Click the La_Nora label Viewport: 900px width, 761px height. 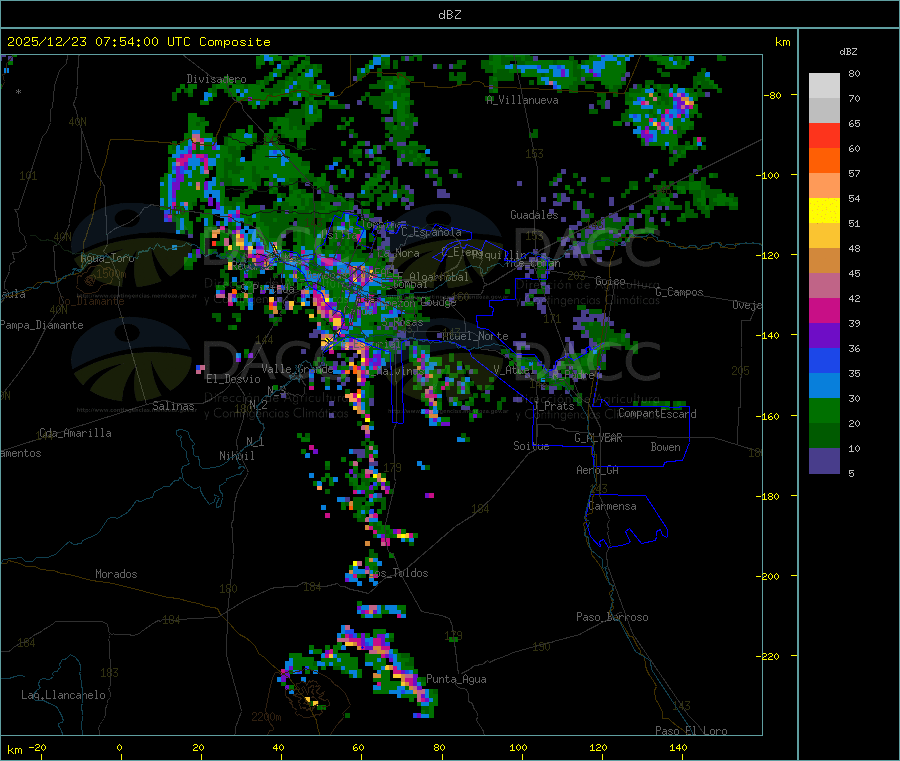(398, 253)
